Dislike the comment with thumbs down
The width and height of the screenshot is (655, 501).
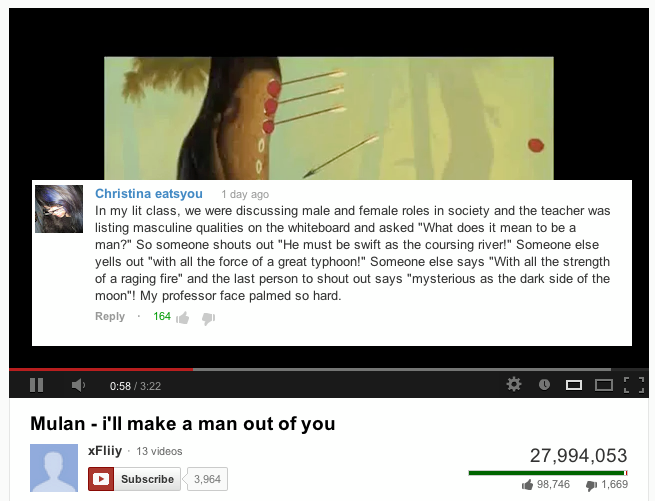[208, 319]
